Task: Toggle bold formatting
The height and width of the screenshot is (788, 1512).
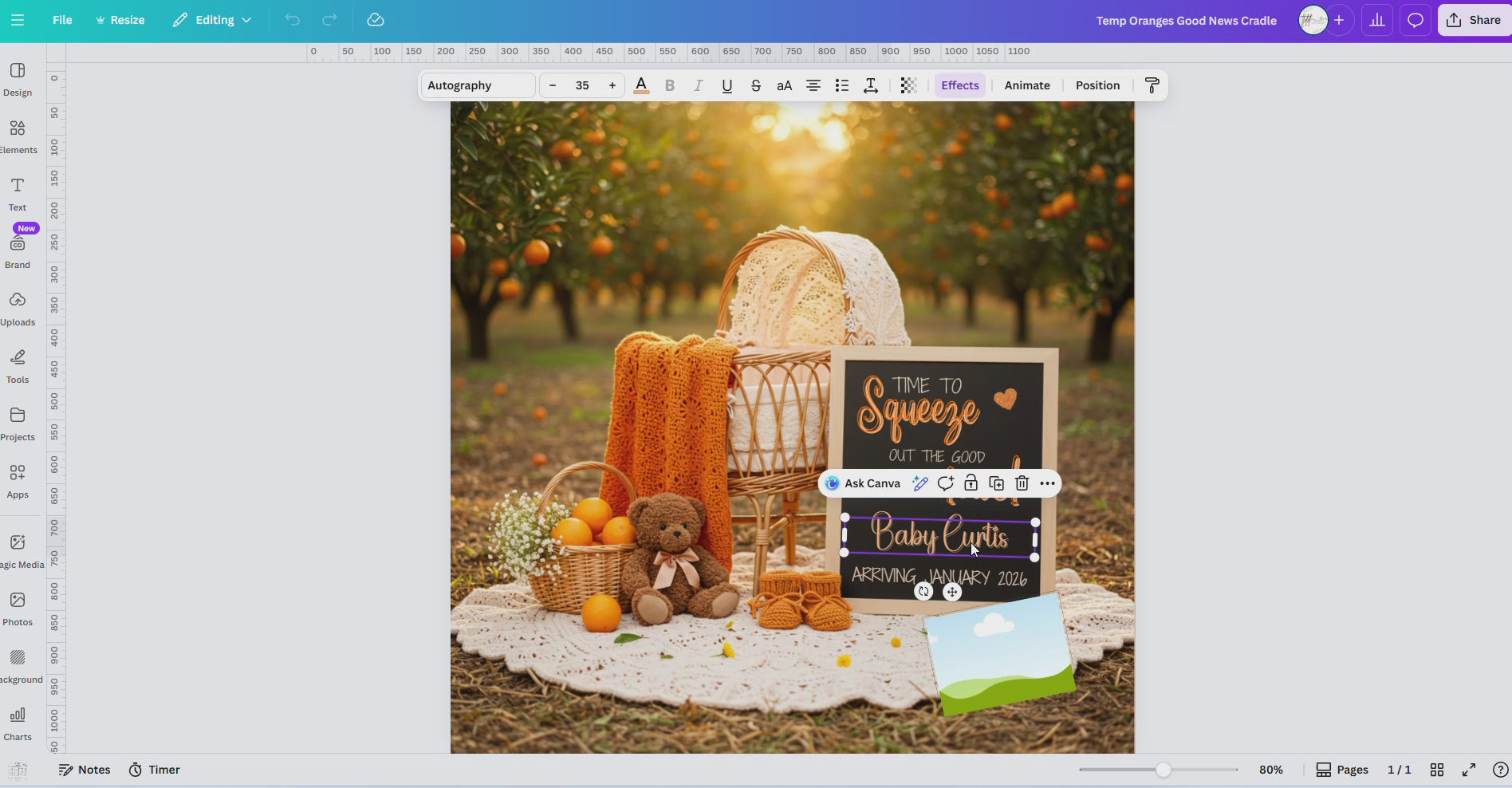Action: 669,85
